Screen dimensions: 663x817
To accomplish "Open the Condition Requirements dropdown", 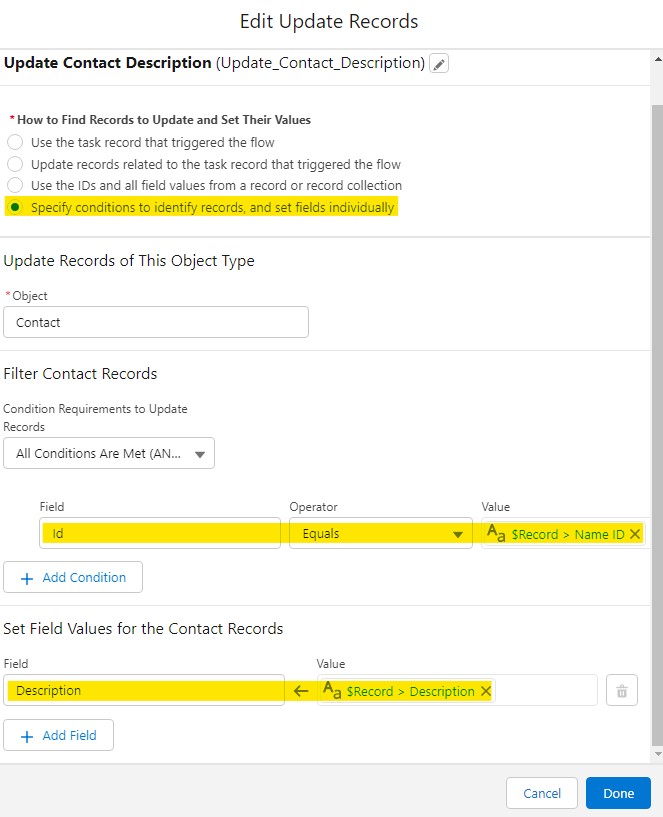I will pos(109,453).
